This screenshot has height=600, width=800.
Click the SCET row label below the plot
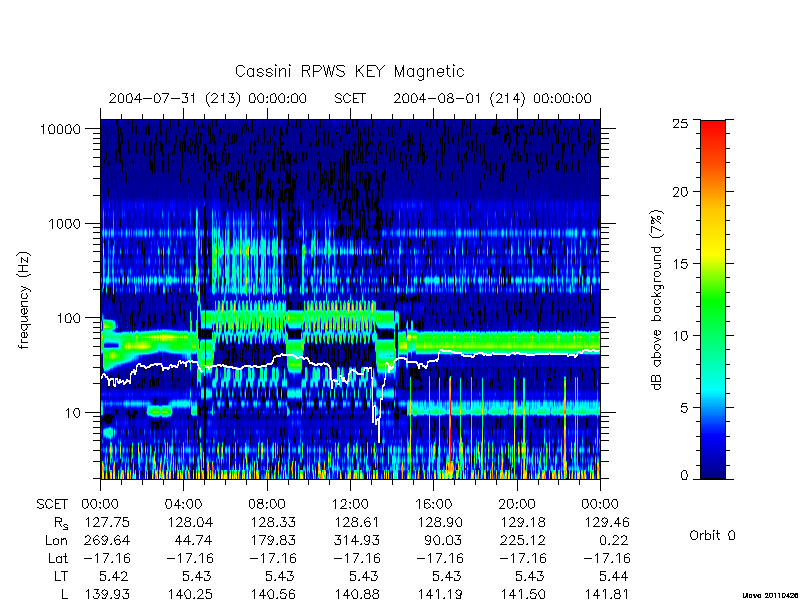(x=52, y=505)
